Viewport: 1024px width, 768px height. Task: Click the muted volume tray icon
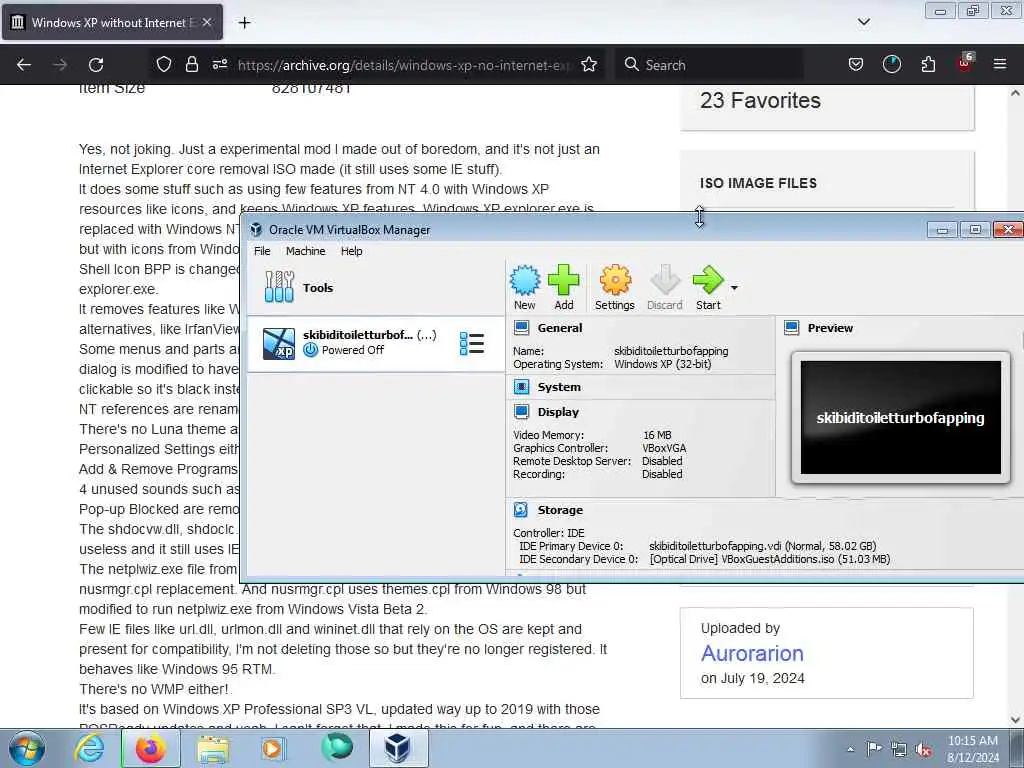[x=923, y=749]
